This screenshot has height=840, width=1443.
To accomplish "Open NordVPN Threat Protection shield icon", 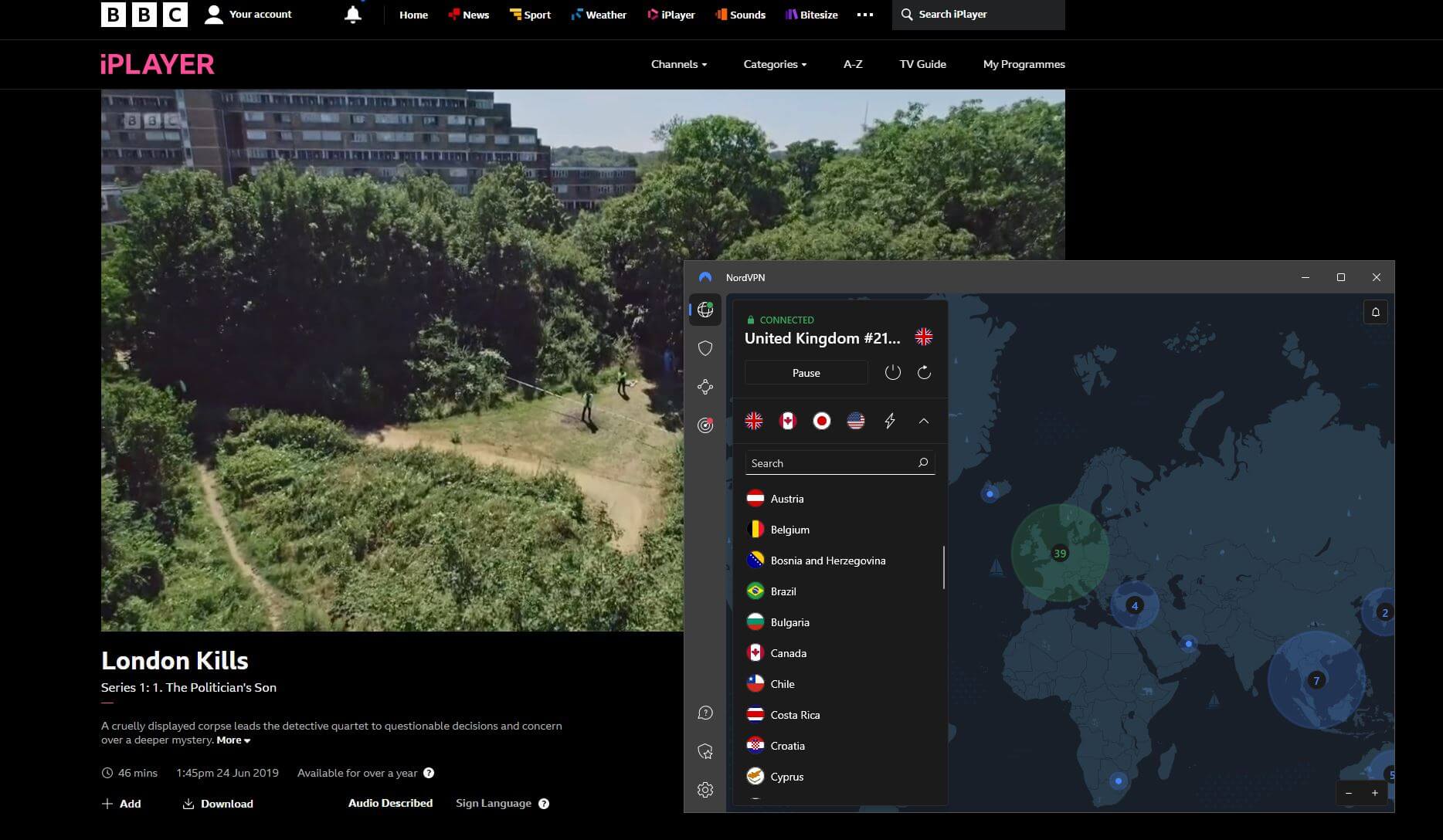I will 705,348.
